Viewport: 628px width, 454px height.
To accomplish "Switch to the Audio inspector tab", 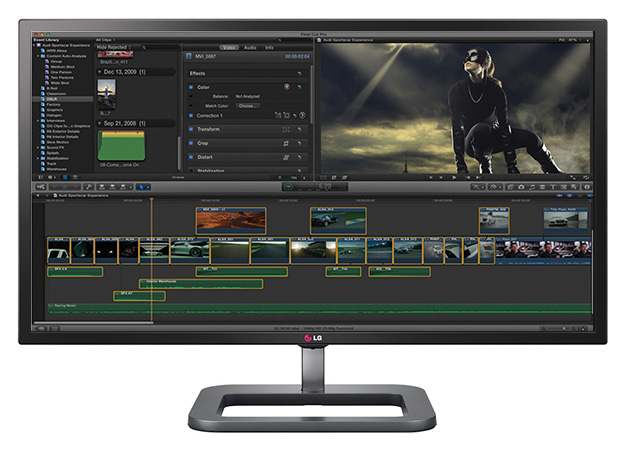I will (250, 47).
